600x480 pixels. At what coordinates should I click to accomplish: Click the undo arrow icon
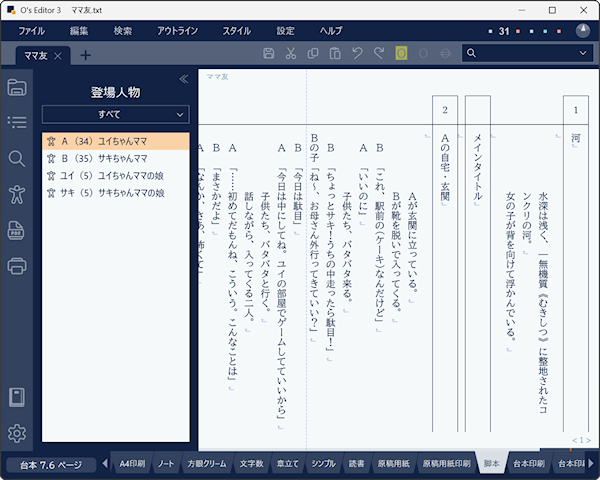coord(357,54)
